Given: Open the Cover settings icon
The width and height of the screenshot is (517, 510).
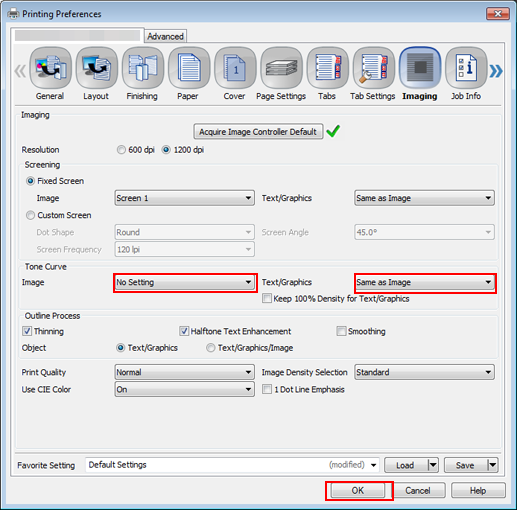Looking at the screenshot, I should (x=235, y=68).
